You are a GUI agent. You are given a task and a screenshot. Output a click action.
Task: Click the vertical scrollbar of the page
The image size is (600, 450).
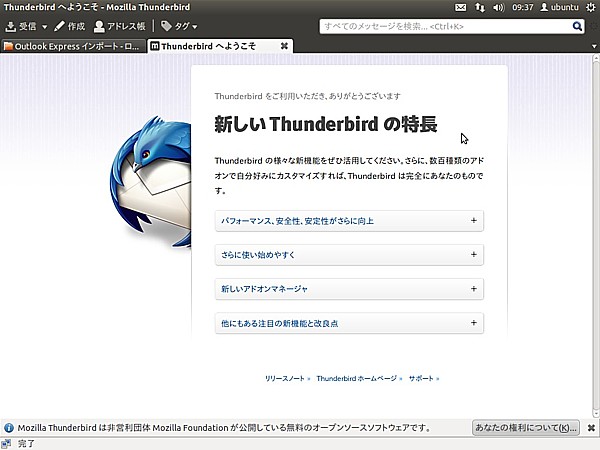pos(596,236)
